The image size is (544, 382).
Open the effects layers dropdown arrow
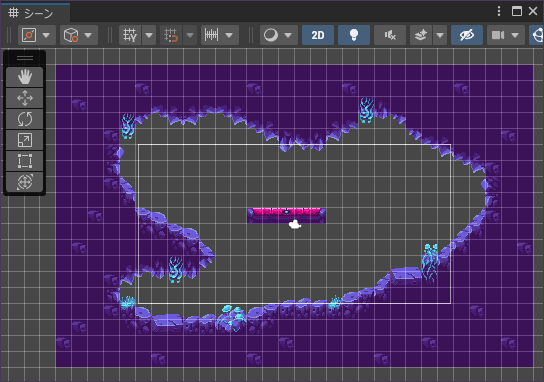tap(440, 35)
